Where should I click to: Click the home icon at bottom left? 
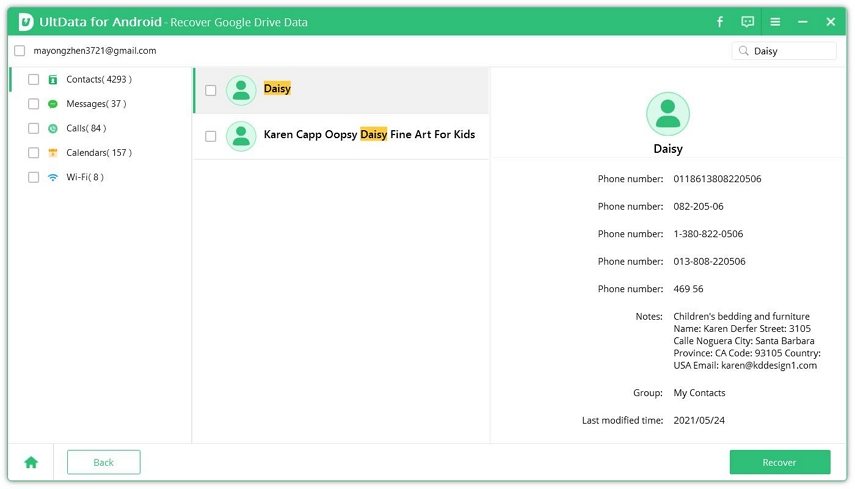(31, 462)
